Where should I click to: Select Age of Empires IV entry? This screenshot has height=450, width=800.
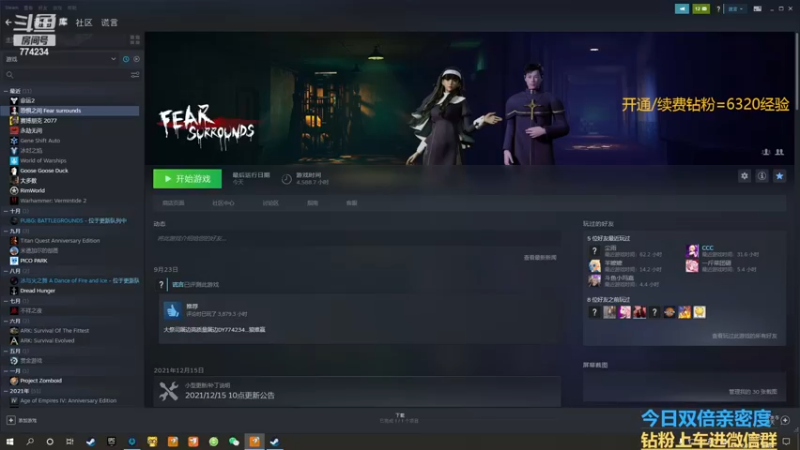click(x=70, y=401)
